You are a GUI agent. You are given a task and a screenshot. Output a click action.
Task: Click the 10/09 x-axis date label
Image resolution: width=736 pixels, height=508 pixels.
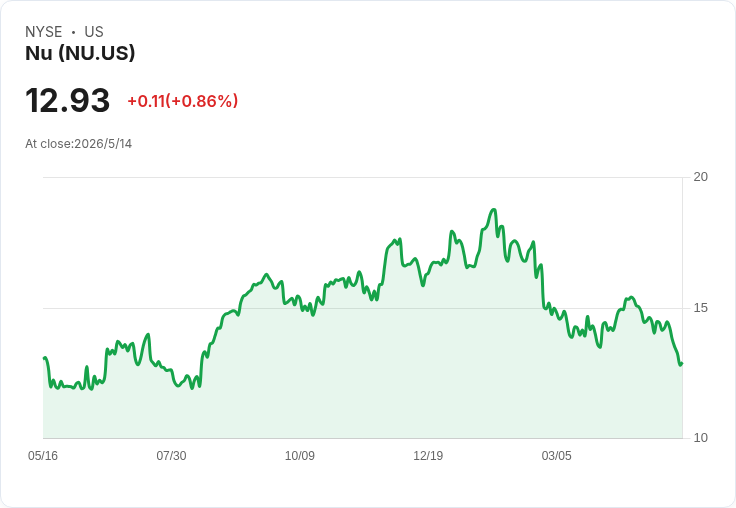point(299,455)
